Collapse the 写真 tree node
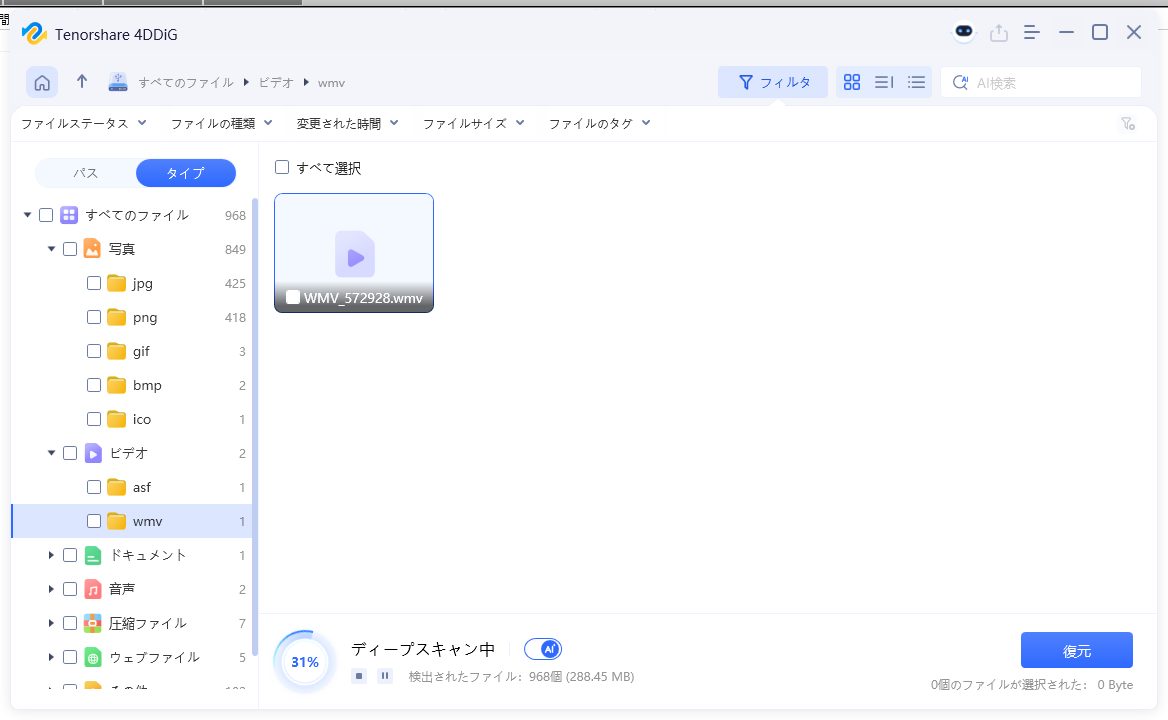1168x720 pixels. [x=51, y=249]
